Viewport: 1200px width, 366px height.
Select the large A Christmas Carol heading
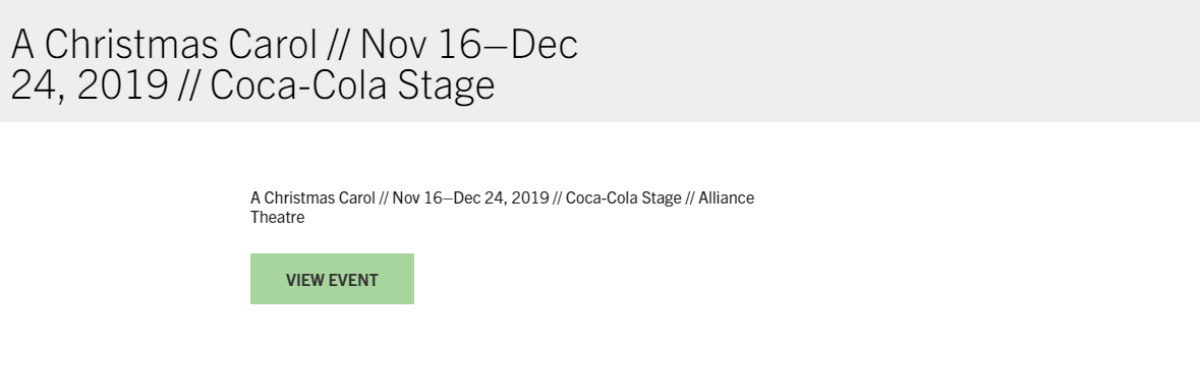pos(295,65)
